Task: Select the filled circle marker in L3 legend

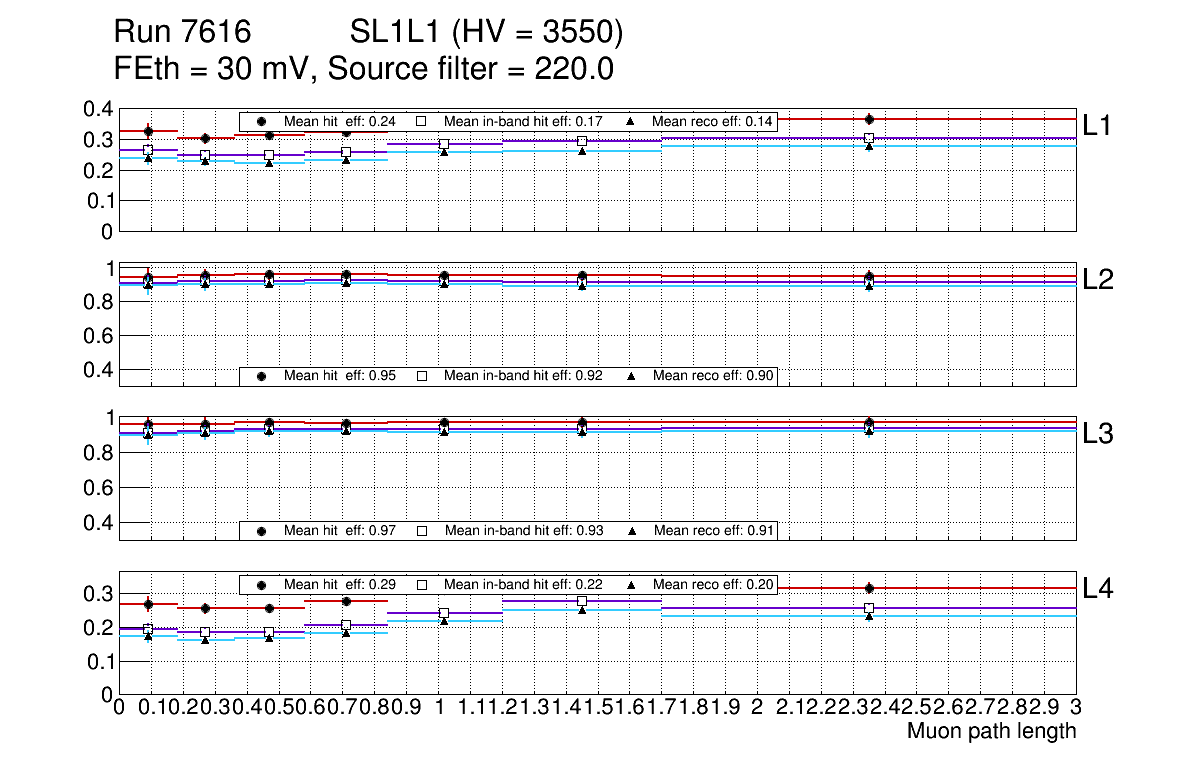Action: (x=262, y=530)
